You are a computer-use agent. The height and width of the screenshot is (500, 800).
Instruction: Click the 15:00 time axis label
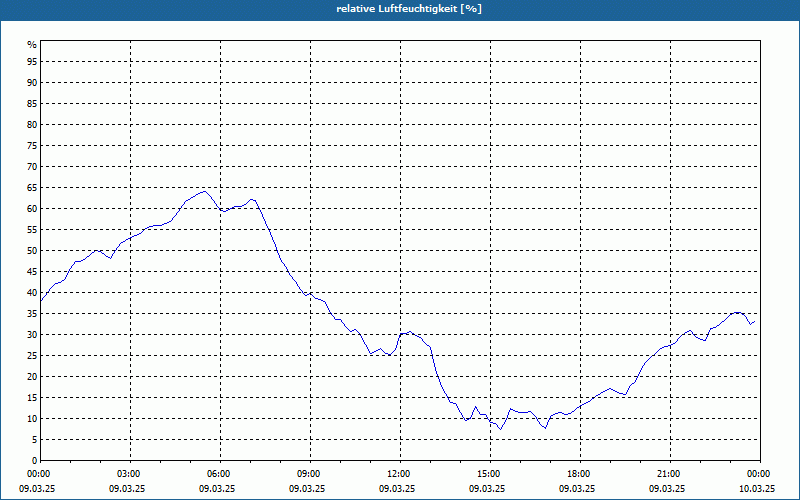[490, 474]
